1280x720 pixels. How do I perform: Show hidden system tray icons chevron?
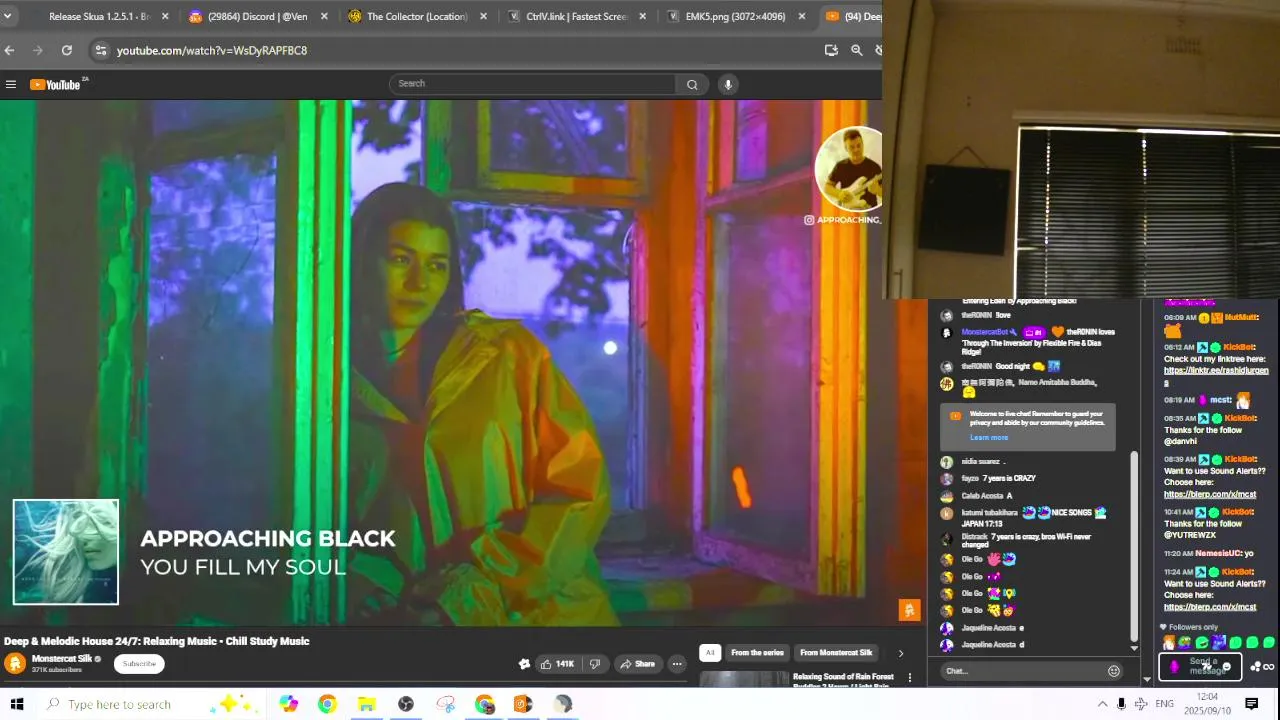click(1102, 704)
